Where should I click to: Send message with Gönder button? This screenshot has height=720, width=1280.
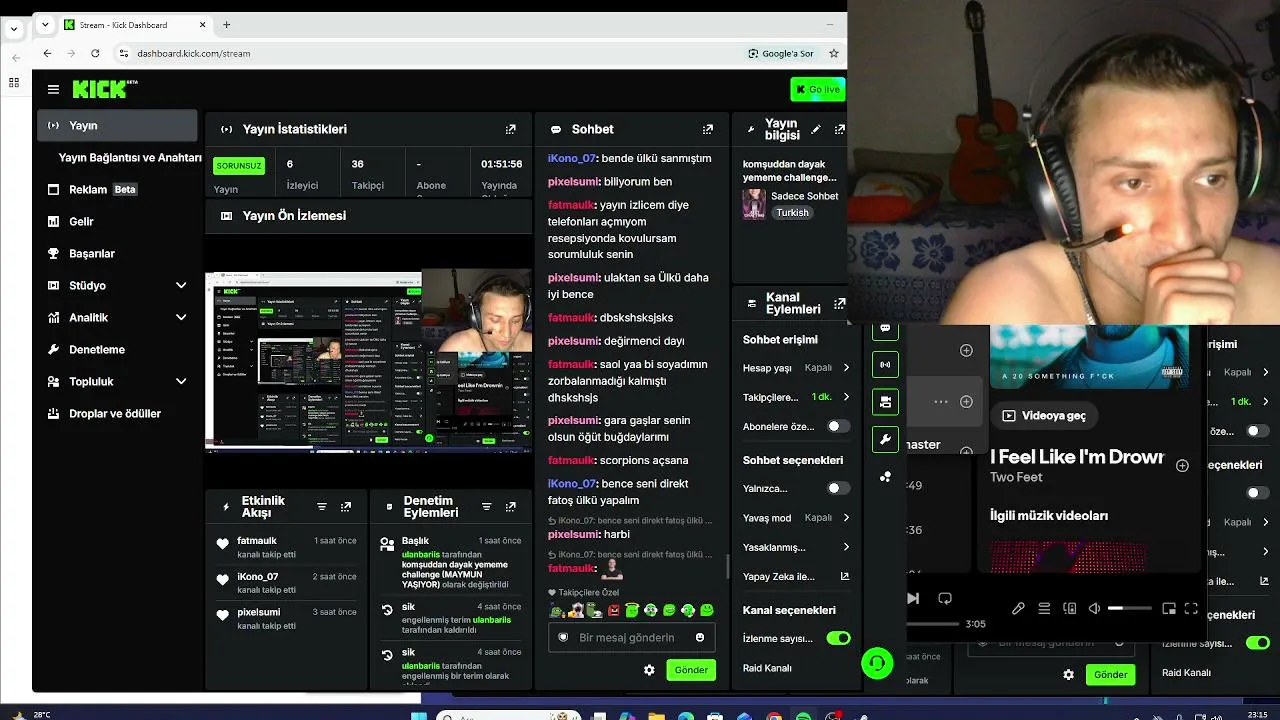[x=691, y=670]
